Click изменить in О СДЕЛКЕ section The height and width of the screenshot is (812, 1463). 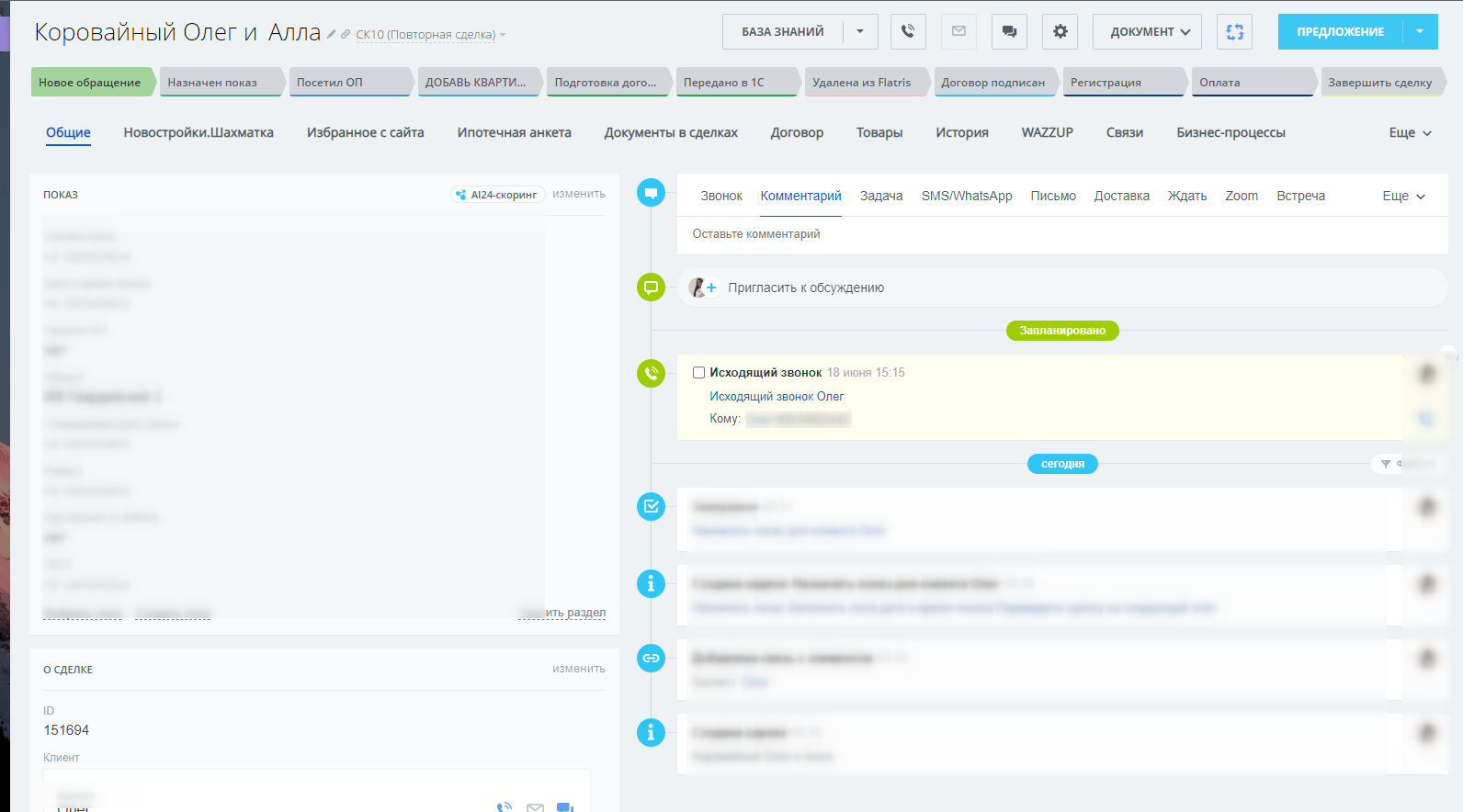point(579,669)
